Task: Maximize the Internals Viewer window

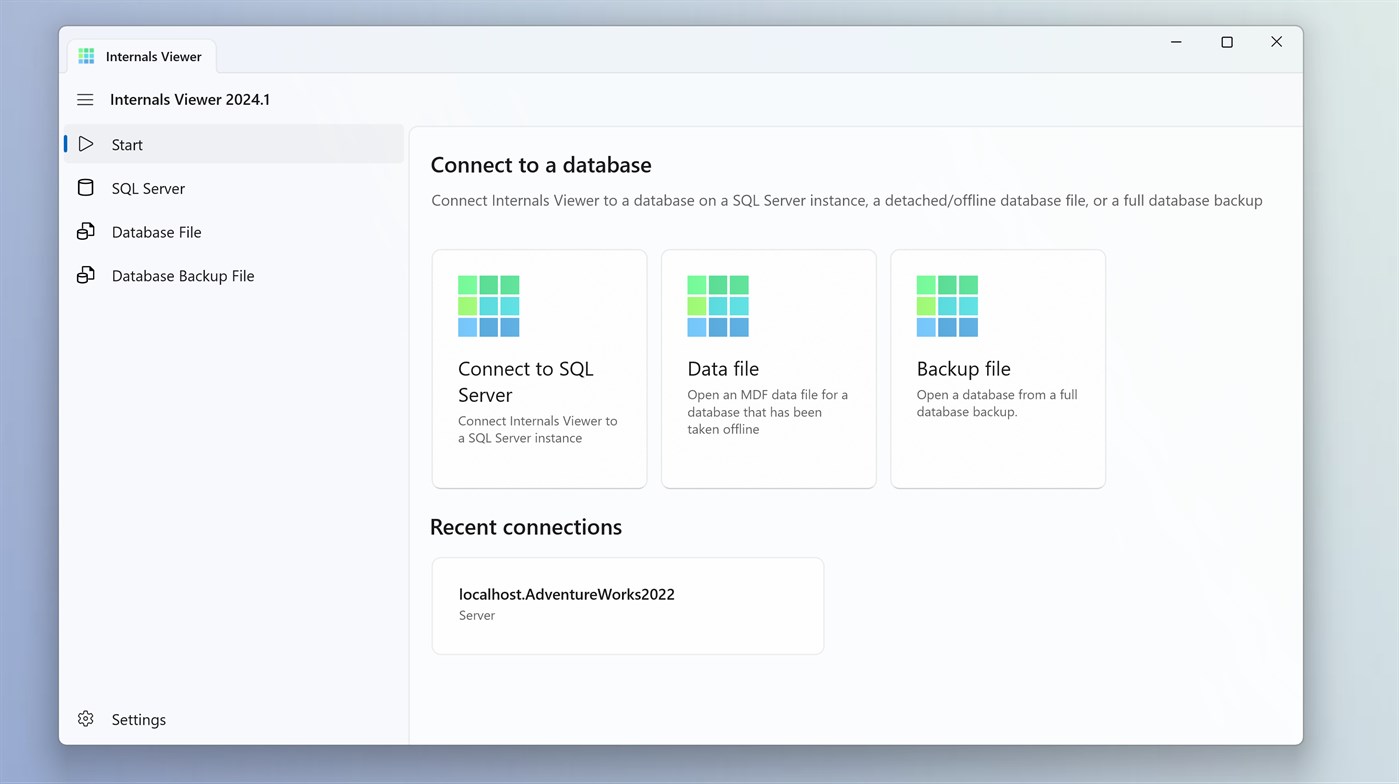Action: click(x=1227, y=42)
